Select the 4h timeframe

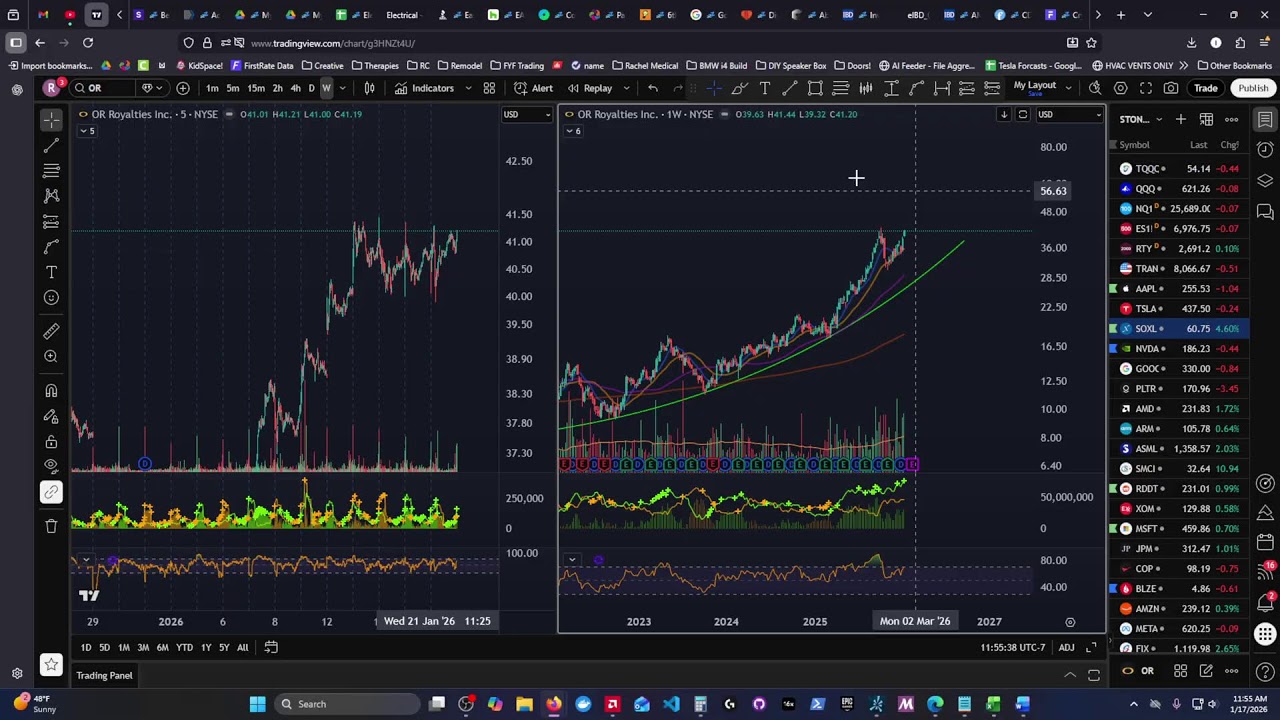[295, 88]
